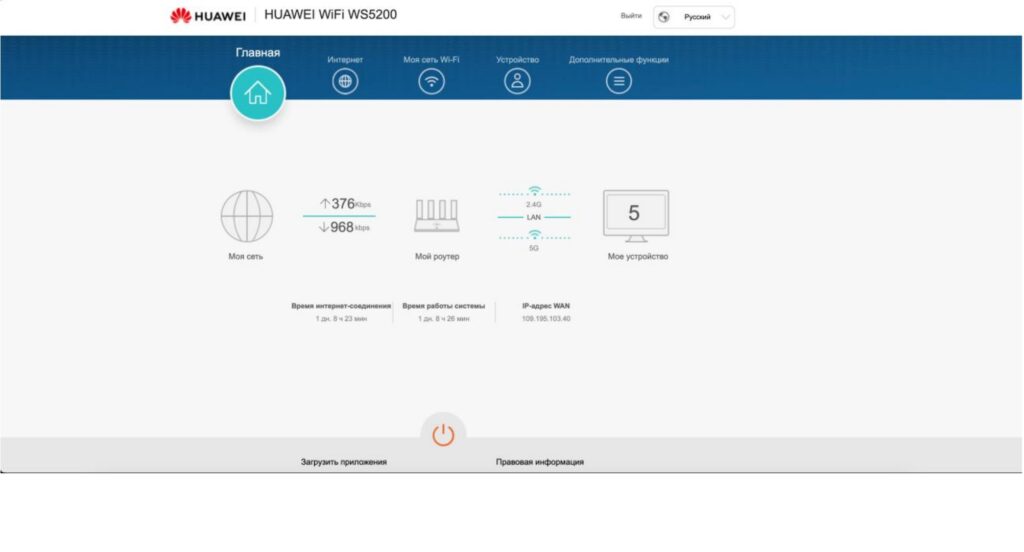This screenshot has width=1024, height=552.
Task: Select the Интернет tab label
Action: click(345, 60)
